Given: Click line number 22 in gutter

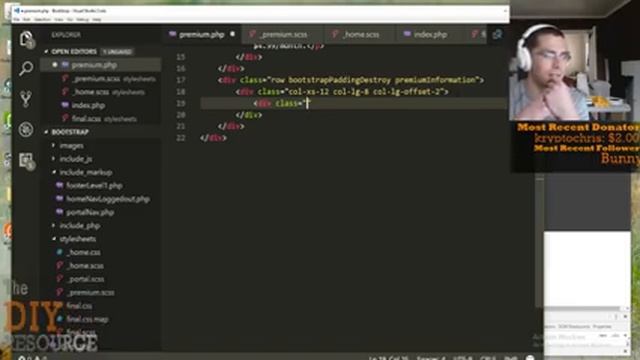Looking at the screenshot, I should tap(181, 138).
